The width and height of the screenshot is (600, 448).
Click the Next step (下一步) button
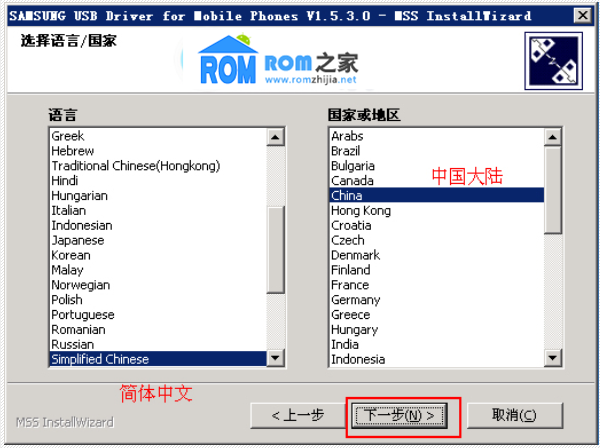click(x=399, y=415)
